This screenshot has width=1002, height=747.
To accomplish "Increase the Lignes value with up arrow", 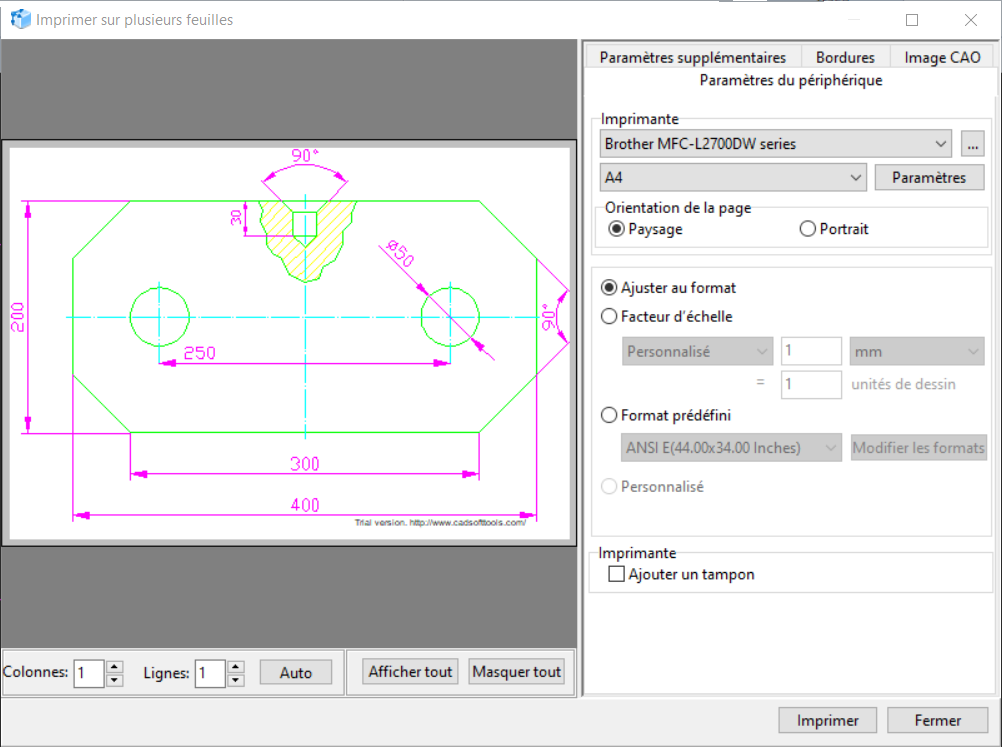I will [x=235, y=666].
